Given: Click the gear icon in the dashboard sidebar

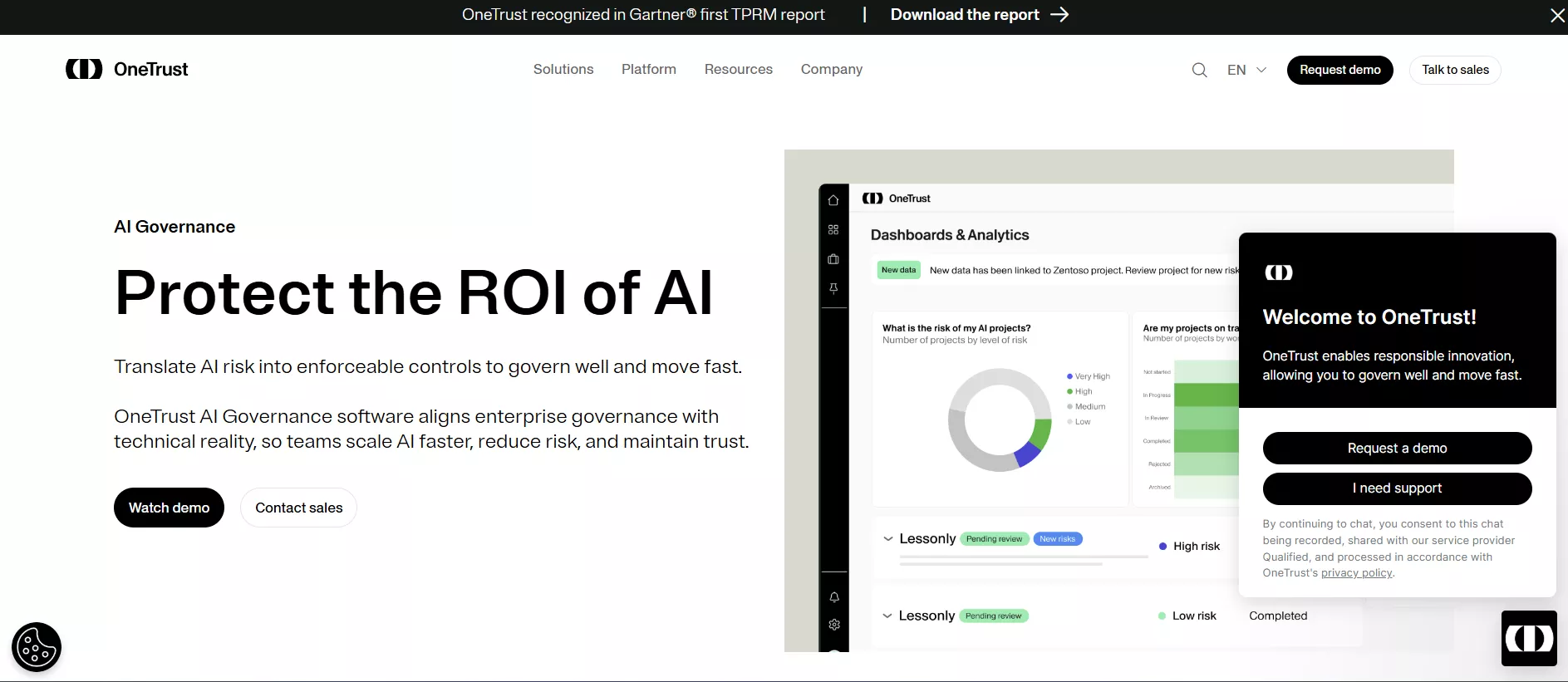Looking at the screenshot, I should (x=834, y=625).
